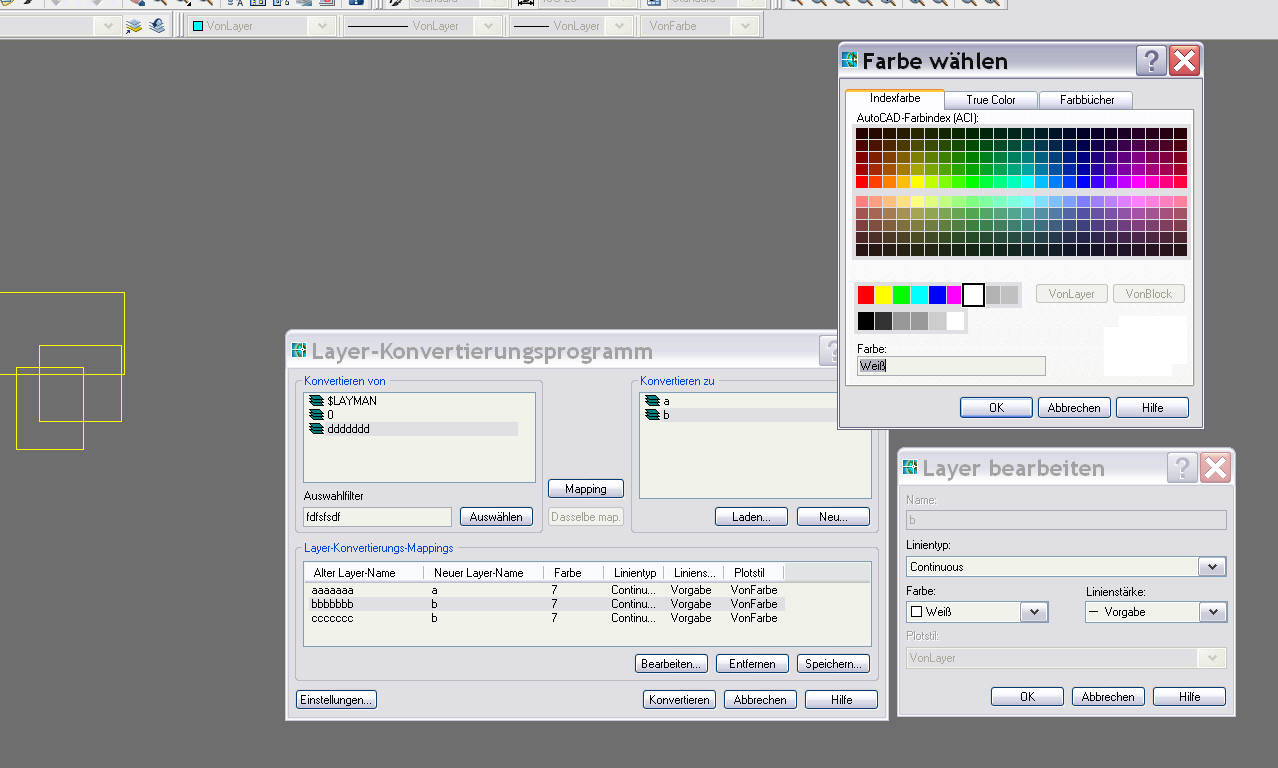Pick the black swatch in gray row
Viewport: 1278px width, 768px height.
pyautogui.click(x=866, y=321)
